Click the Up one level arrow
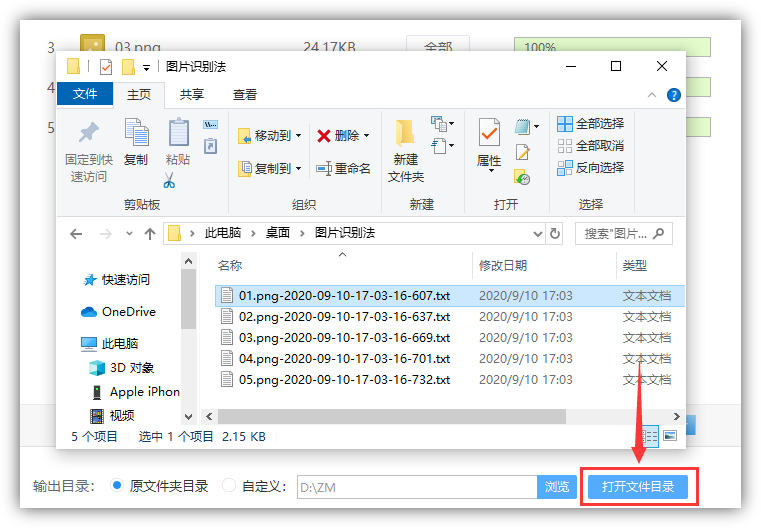The height and width of the screenshot is (528, 761). tap(149, 234)
